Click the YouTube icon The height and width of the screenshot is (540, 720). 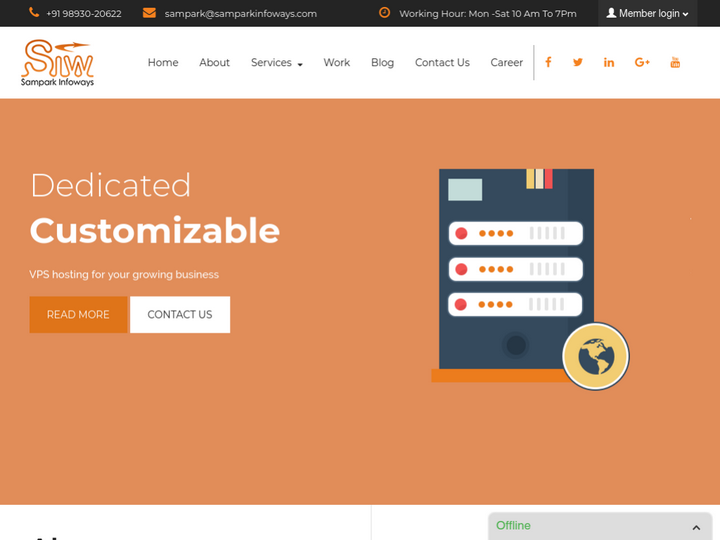675,62
